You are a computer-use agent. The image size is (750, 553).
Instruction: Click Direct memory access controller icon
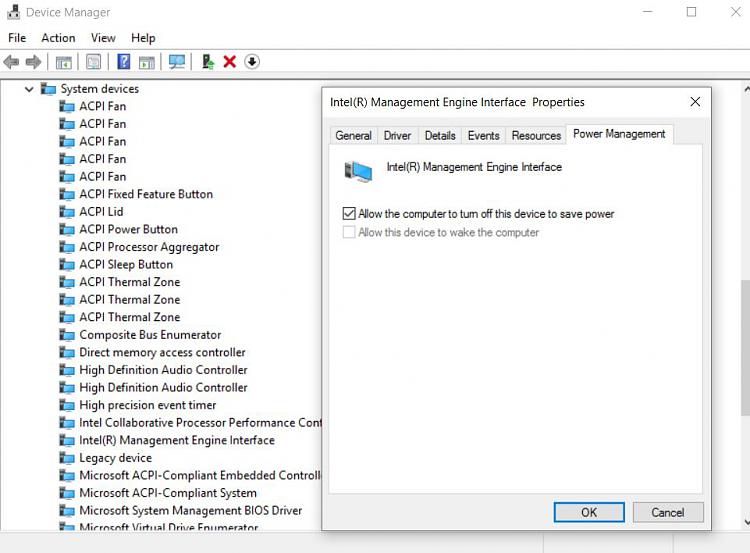point(67,353)
